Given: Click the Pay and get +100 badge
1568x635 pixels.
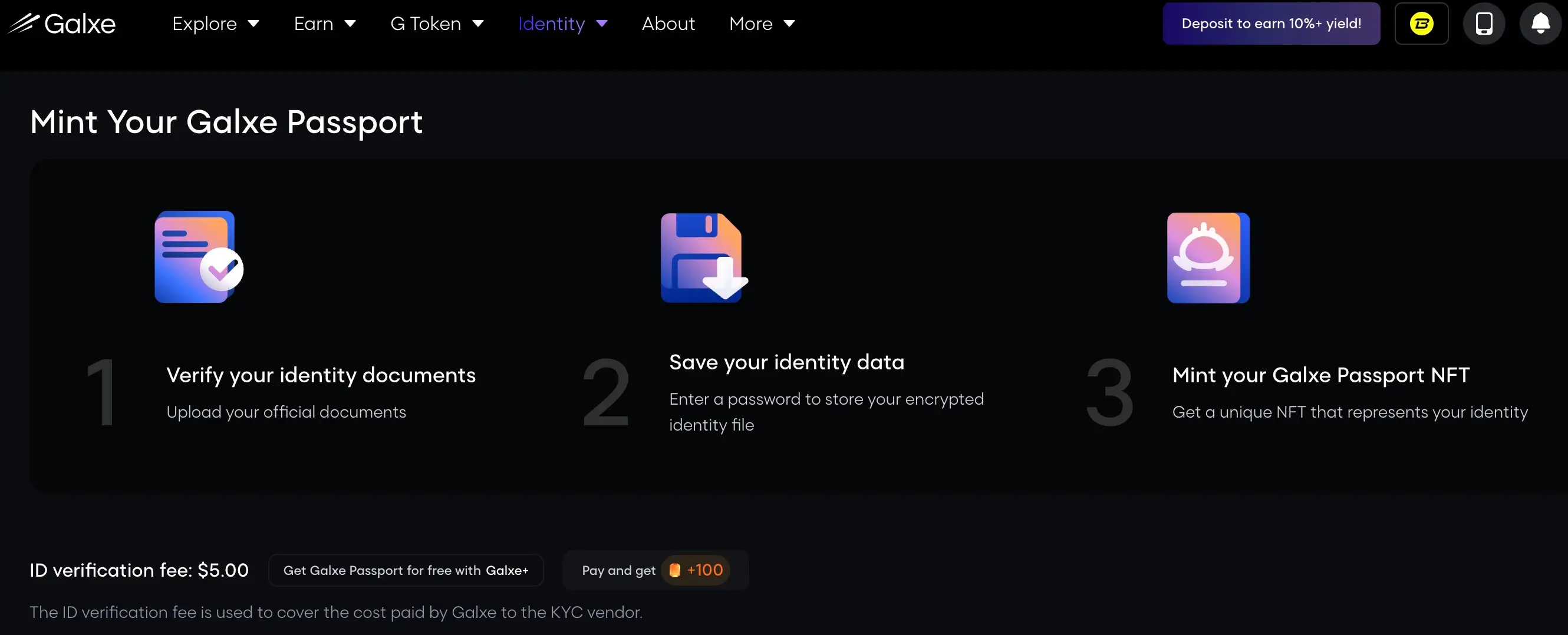Looking at the screenshot, I should [655, 570].
